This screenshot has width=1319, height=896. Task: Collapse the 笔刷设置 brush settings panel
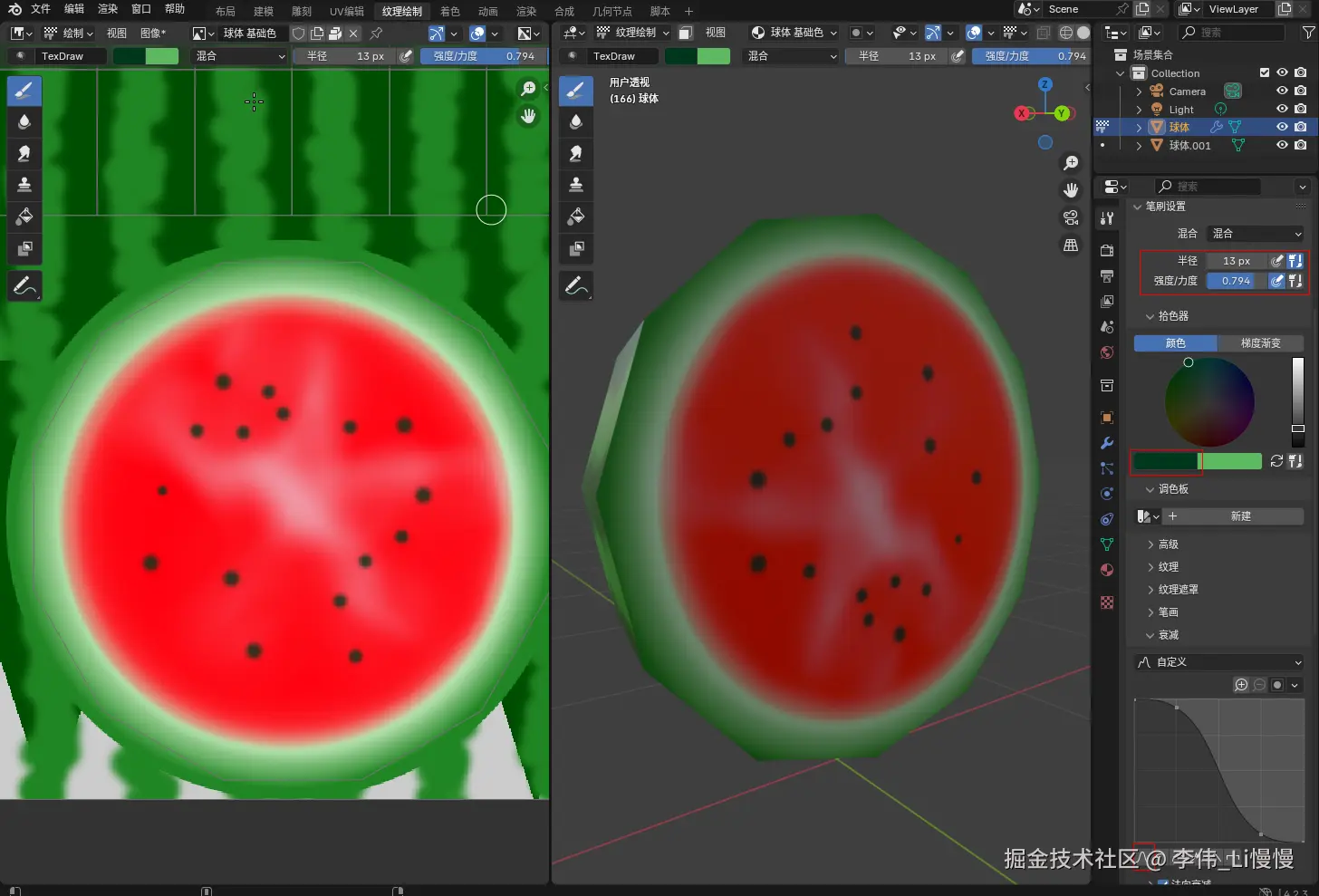[1139, 207]
